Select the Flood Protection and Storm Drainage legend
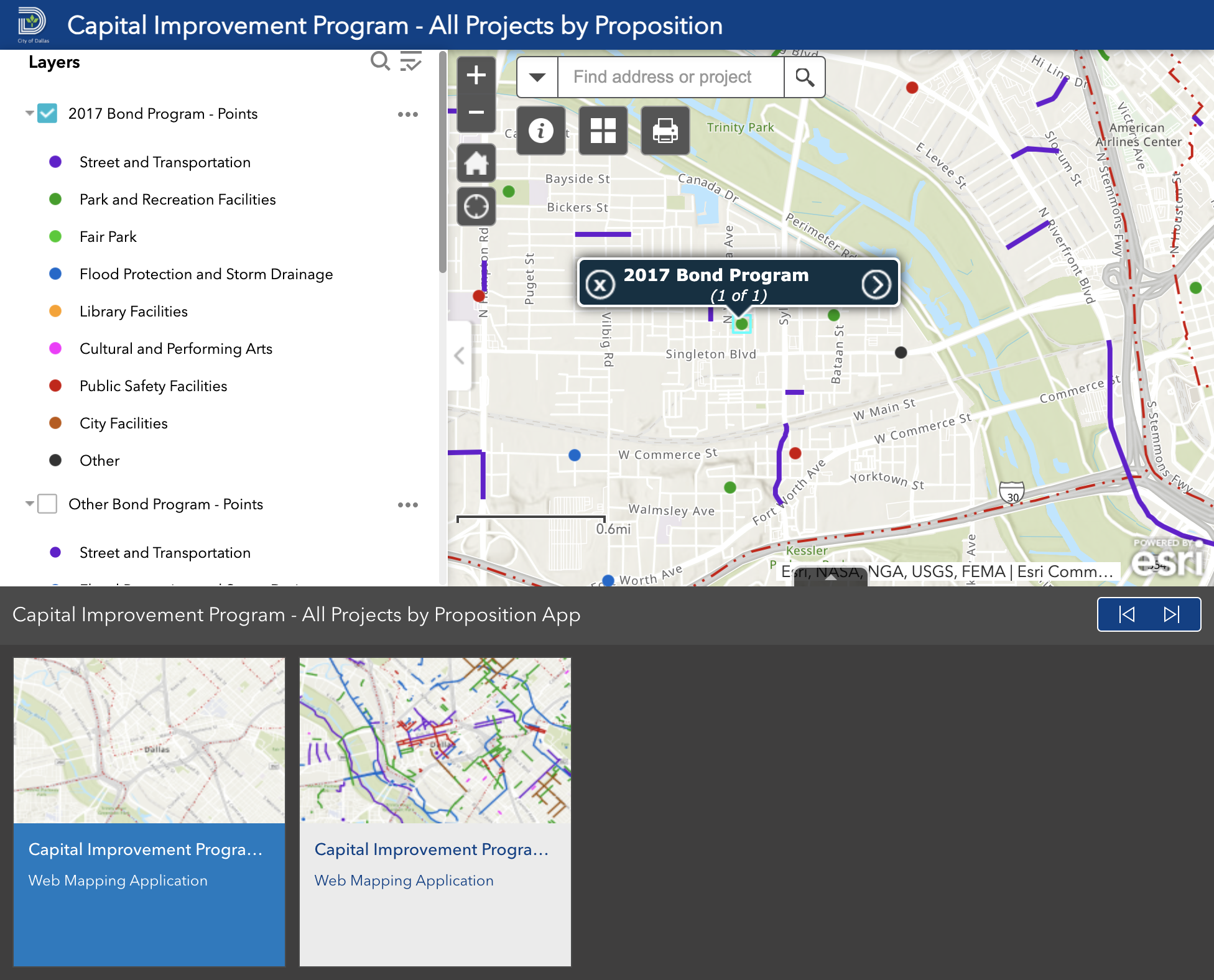This screenshot has width=1214, height=980. click(x=206, y=274)
